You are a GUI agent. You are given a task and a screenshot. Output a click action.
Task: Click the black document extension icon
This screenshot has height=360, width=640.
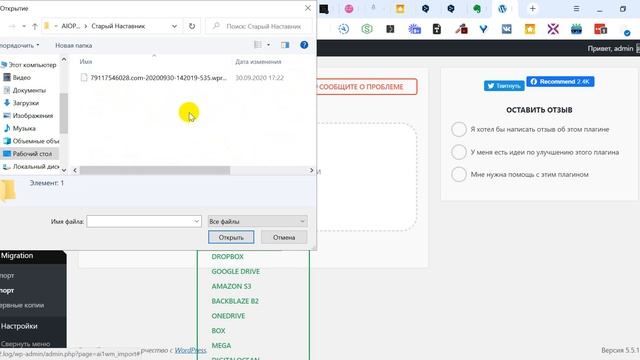(x=437, y=29)
